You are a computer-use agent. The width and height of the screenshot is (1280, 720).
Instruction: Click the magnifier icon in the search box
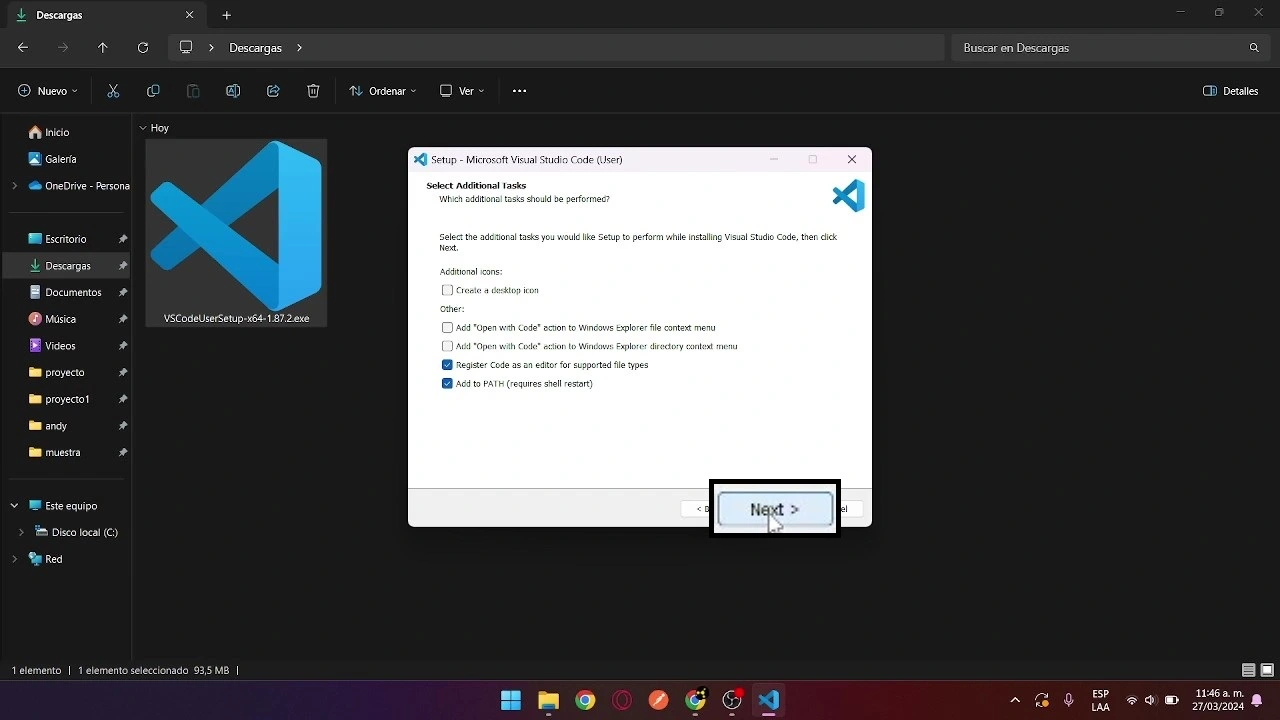pyautogui.click(x=1254, y=48)
